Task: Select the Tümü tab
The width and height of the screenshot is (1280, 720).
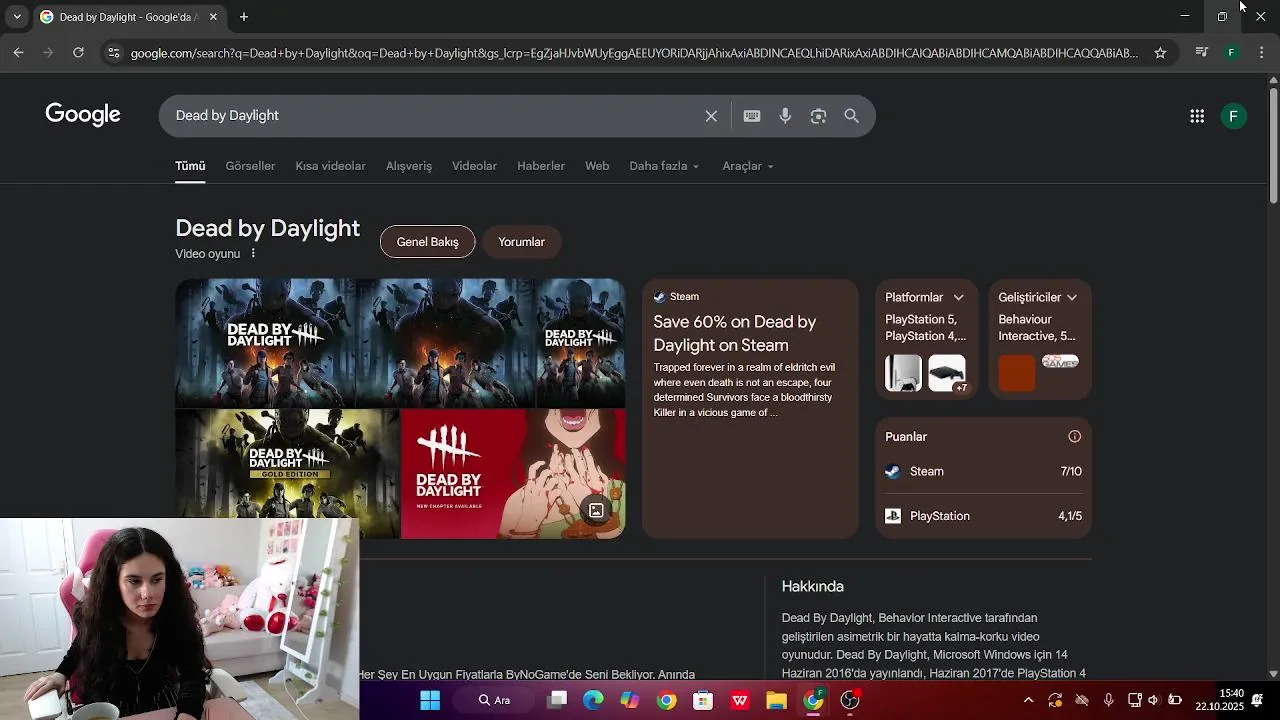Action: tap(190, 166)
